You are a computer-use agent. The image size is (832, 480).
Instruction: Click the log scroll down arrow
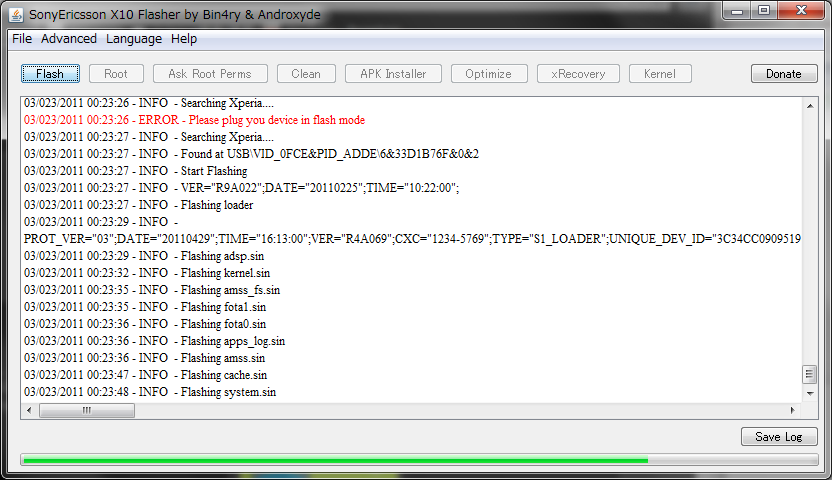point(810,394)
